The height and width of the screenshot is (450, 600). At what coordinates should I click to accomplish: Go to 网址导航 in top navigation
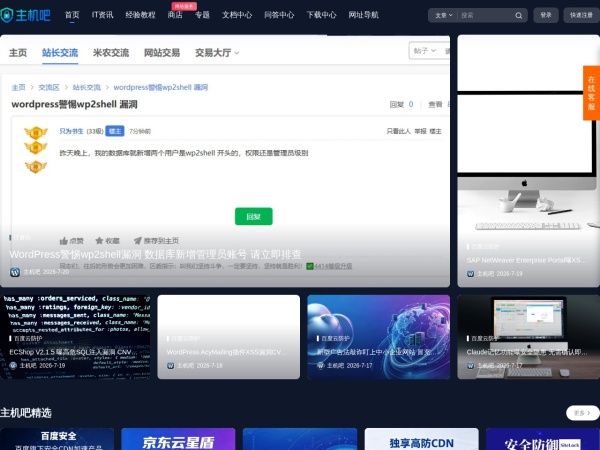tap(364, 15)
